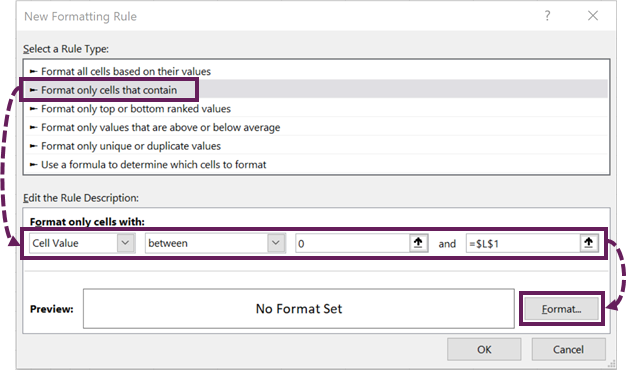628x370 pixels.
Task: Choose 'Format only top or bottom ranked values'
Action: tap(316, 109)
